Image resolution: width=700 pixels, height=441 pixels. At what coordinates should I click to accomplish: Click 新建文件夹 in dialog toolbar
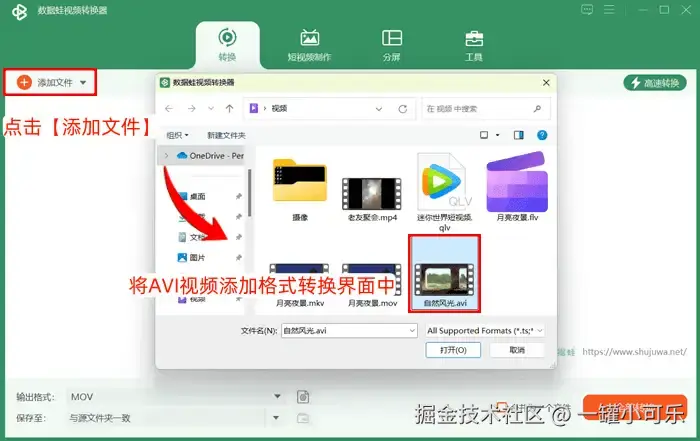point(226,135)
